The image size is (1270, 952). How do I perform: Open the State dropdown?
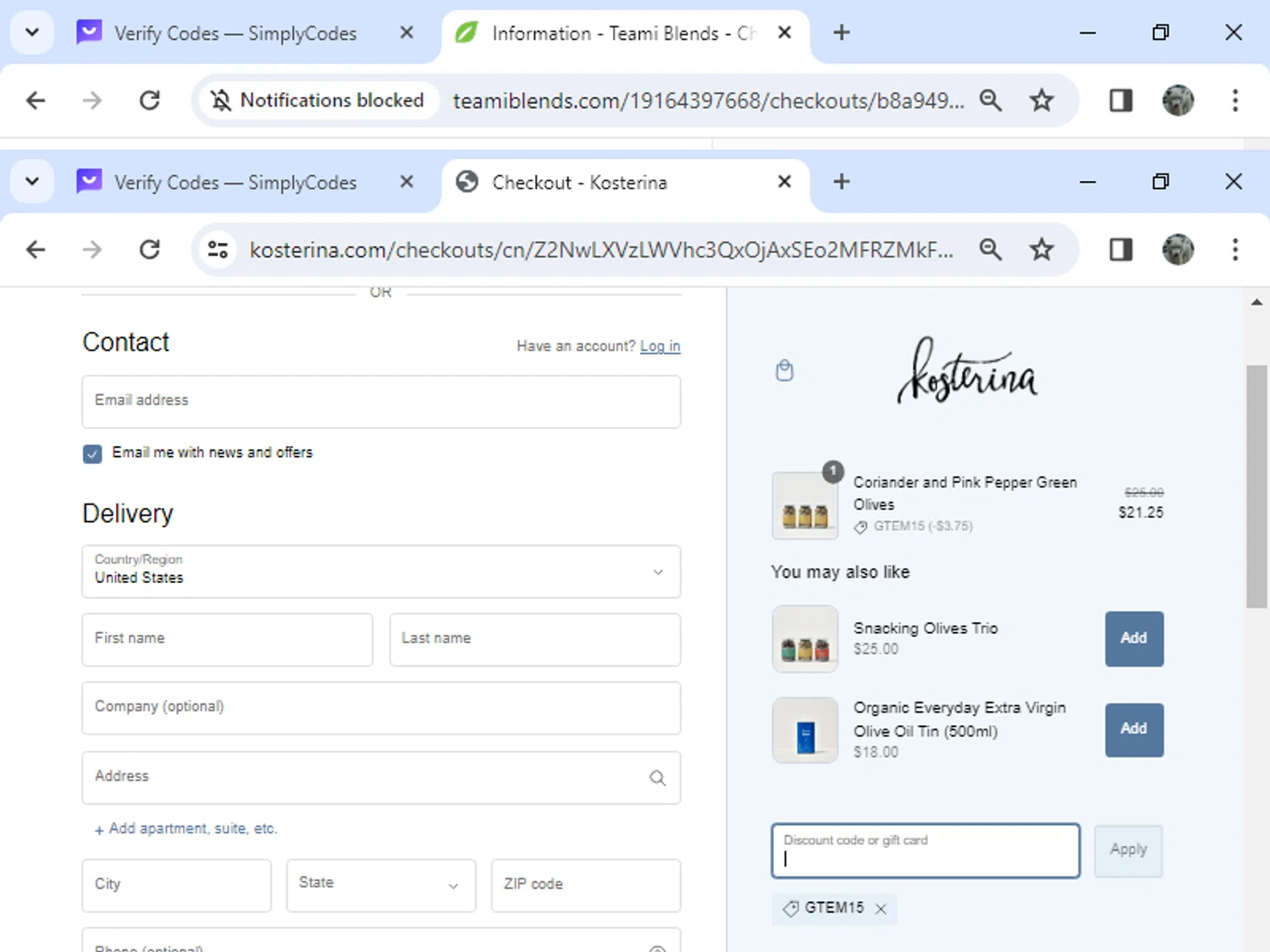click(x=381, y=885)
